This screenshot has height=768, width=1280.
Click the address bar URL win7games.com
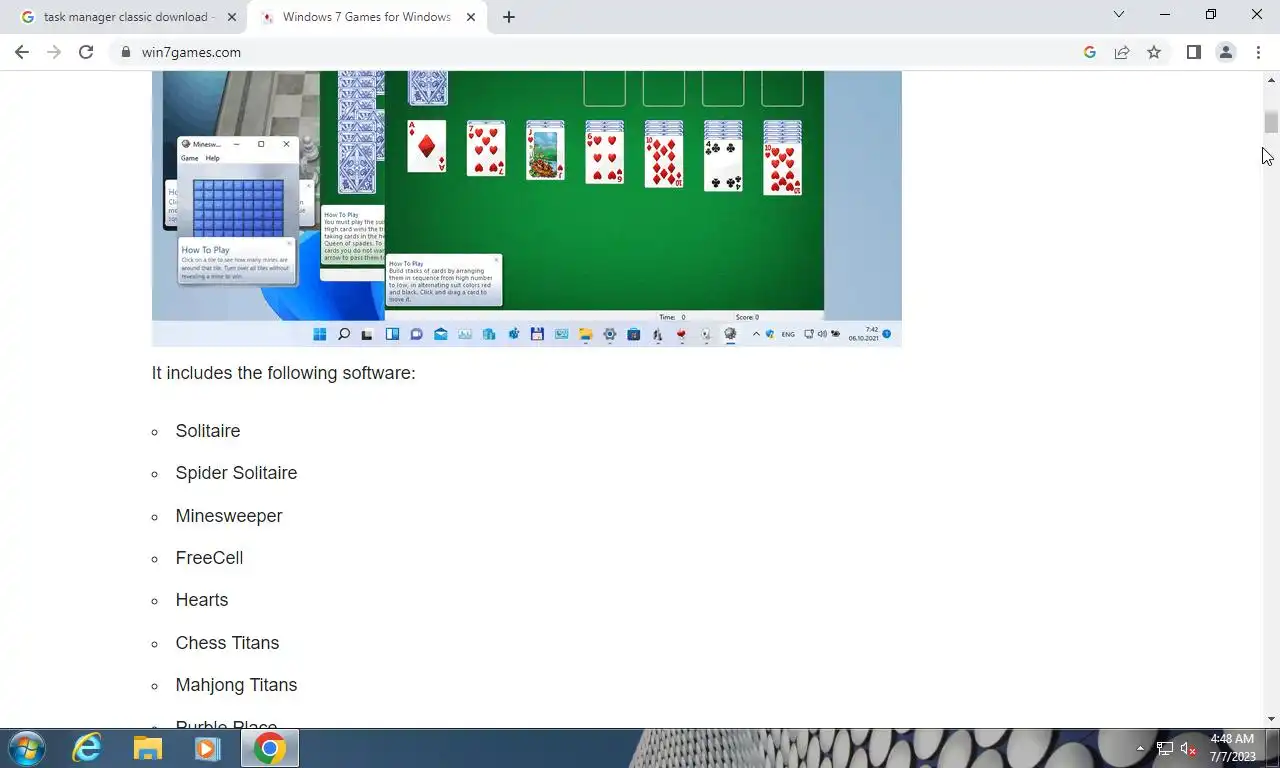[191, 52]
